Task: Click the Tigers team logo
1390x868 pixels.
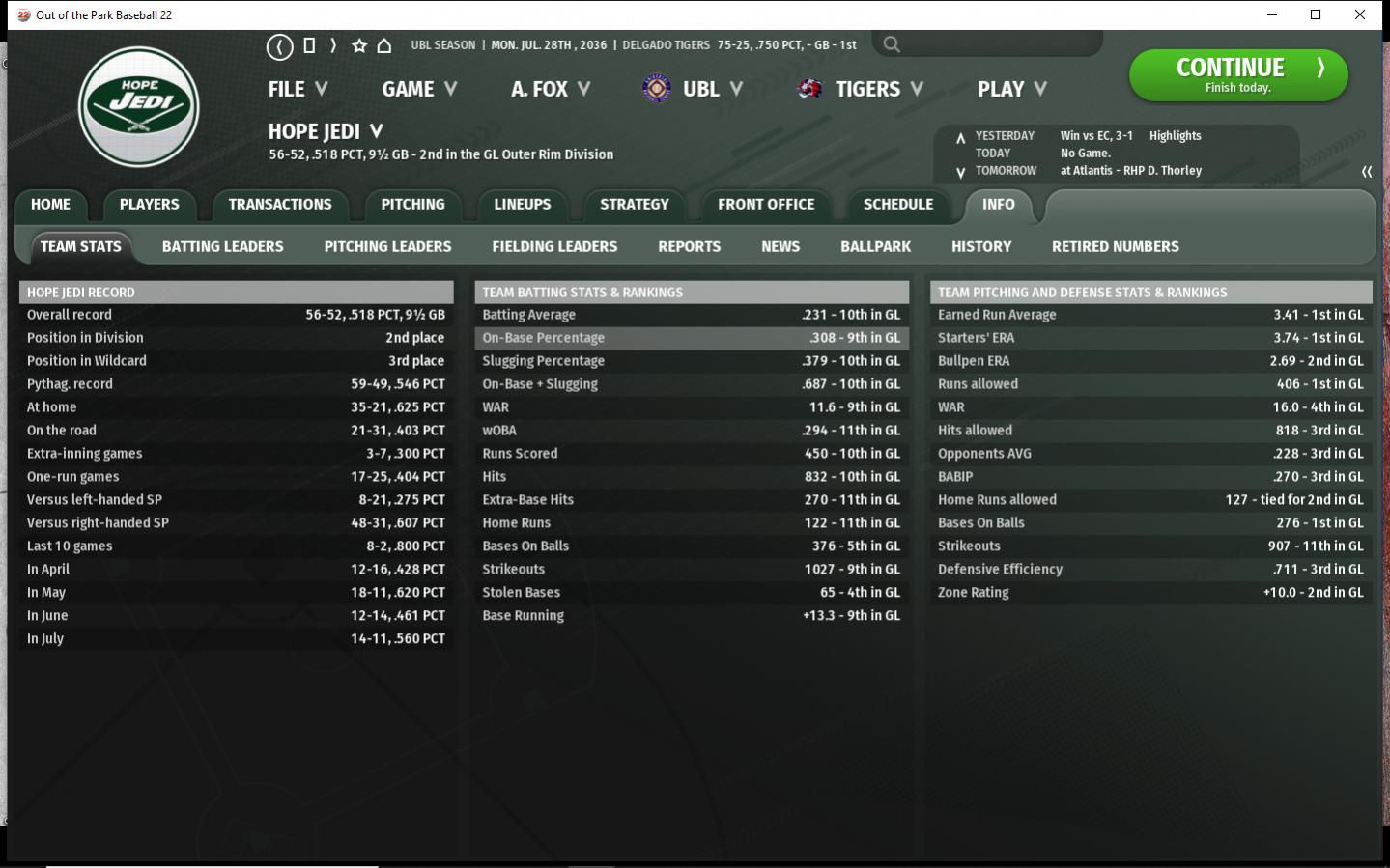Action: click(809, 89)
